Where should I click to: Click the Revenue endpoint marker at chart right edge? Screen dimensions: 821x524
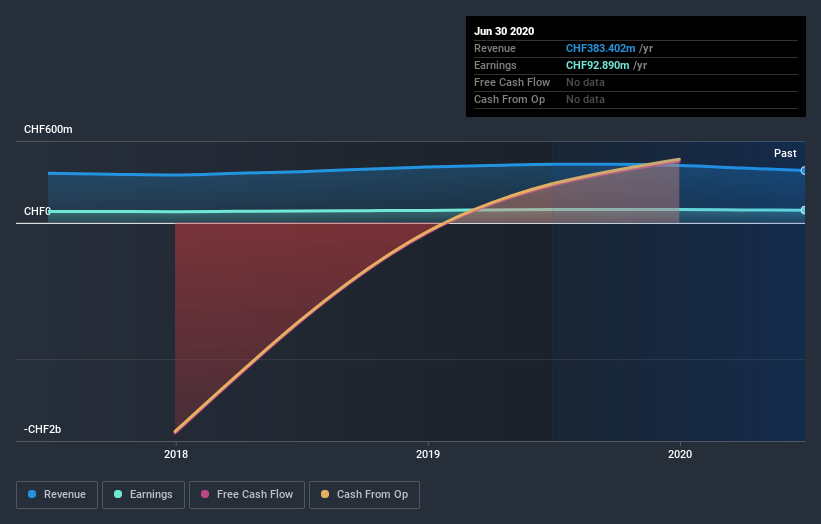click(x=803, y=171)
